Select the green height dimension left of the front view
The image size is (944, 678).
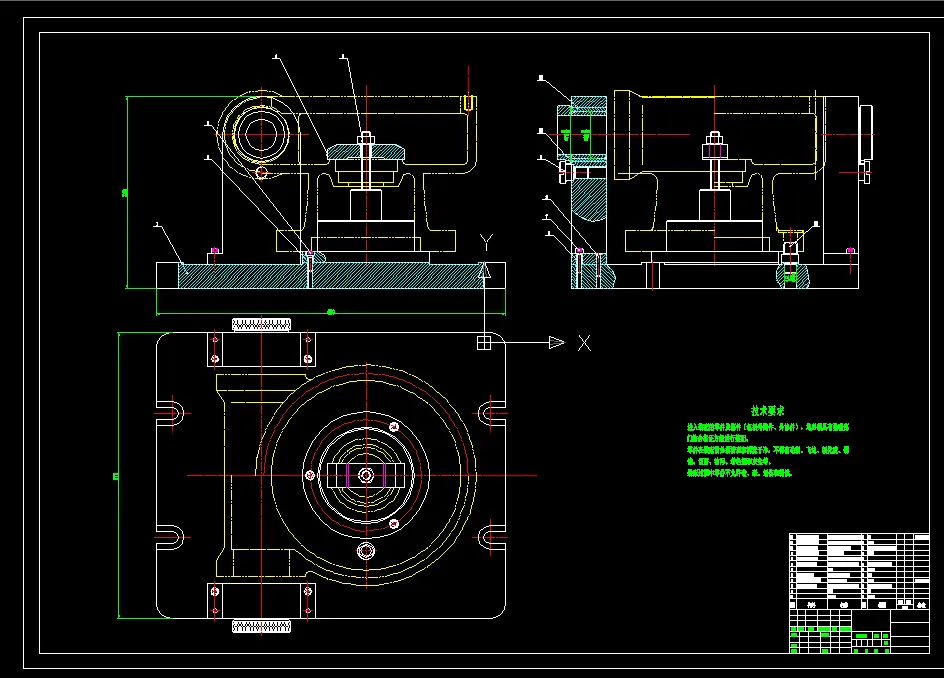(126, 193)
